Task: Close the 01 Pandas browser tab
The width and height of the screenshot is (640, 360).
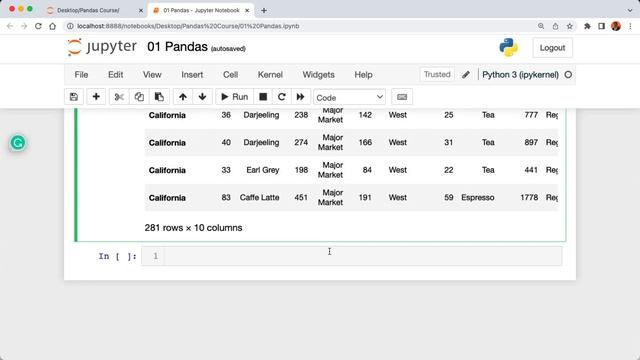Action: click(x=247, y=11)
